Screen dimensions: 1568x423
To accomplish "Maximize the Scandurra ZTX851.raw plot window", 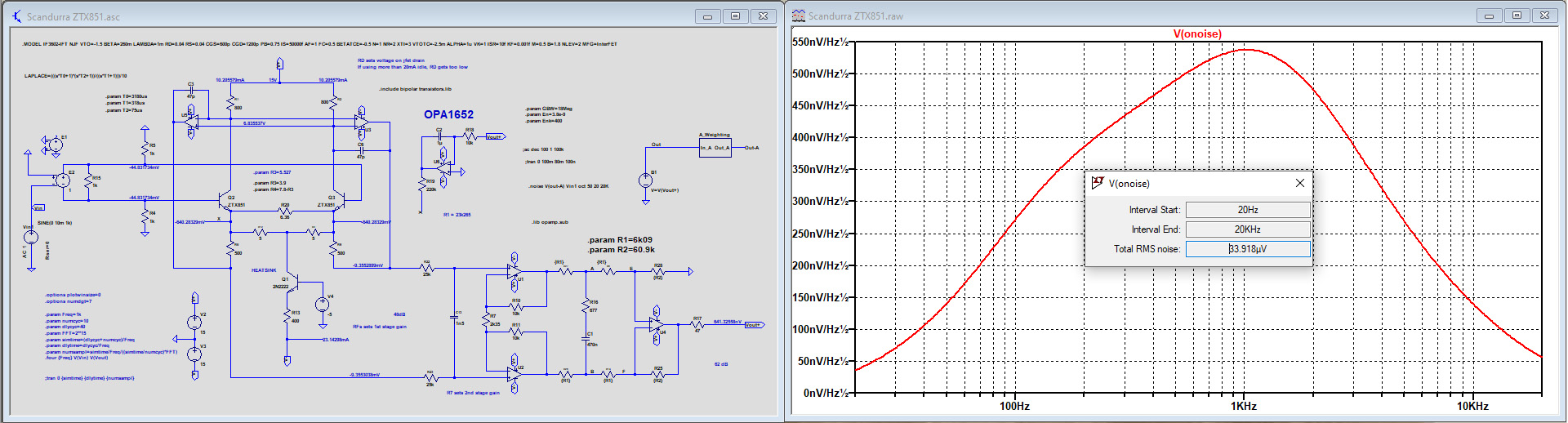I will (1517, 16).
